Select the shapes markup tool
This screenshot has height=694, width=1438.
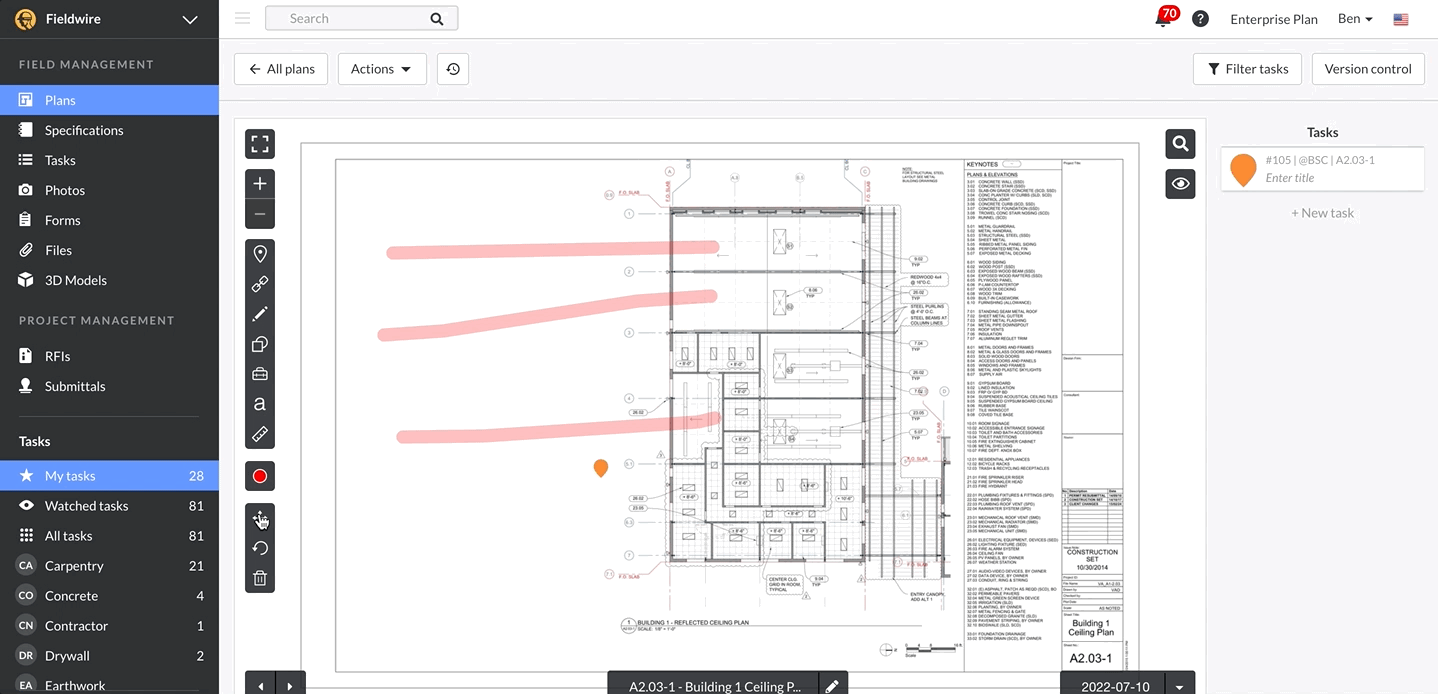(x=260, y=344)
